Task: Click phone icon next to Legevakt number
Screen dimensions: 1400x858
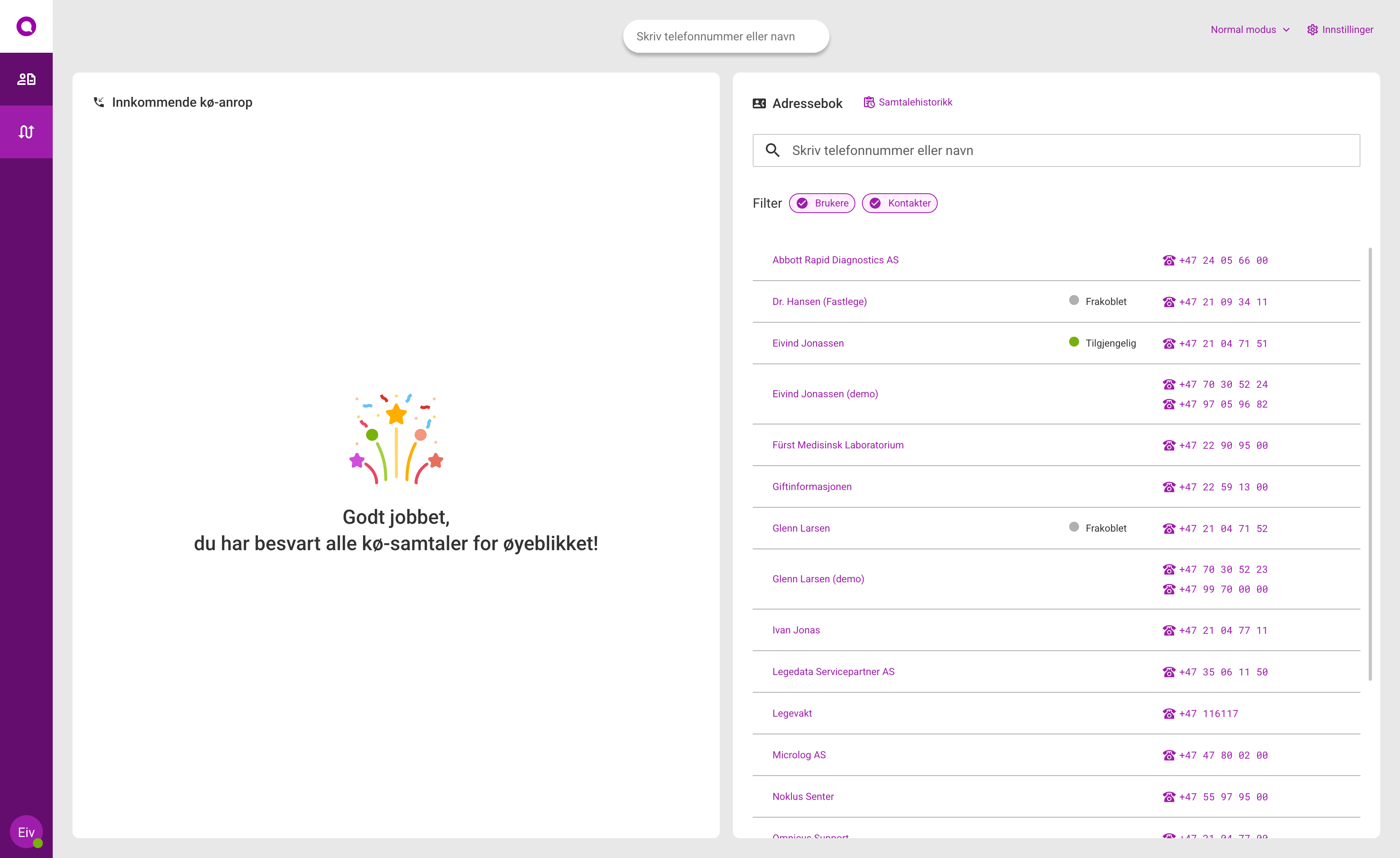Action: 1169,714
